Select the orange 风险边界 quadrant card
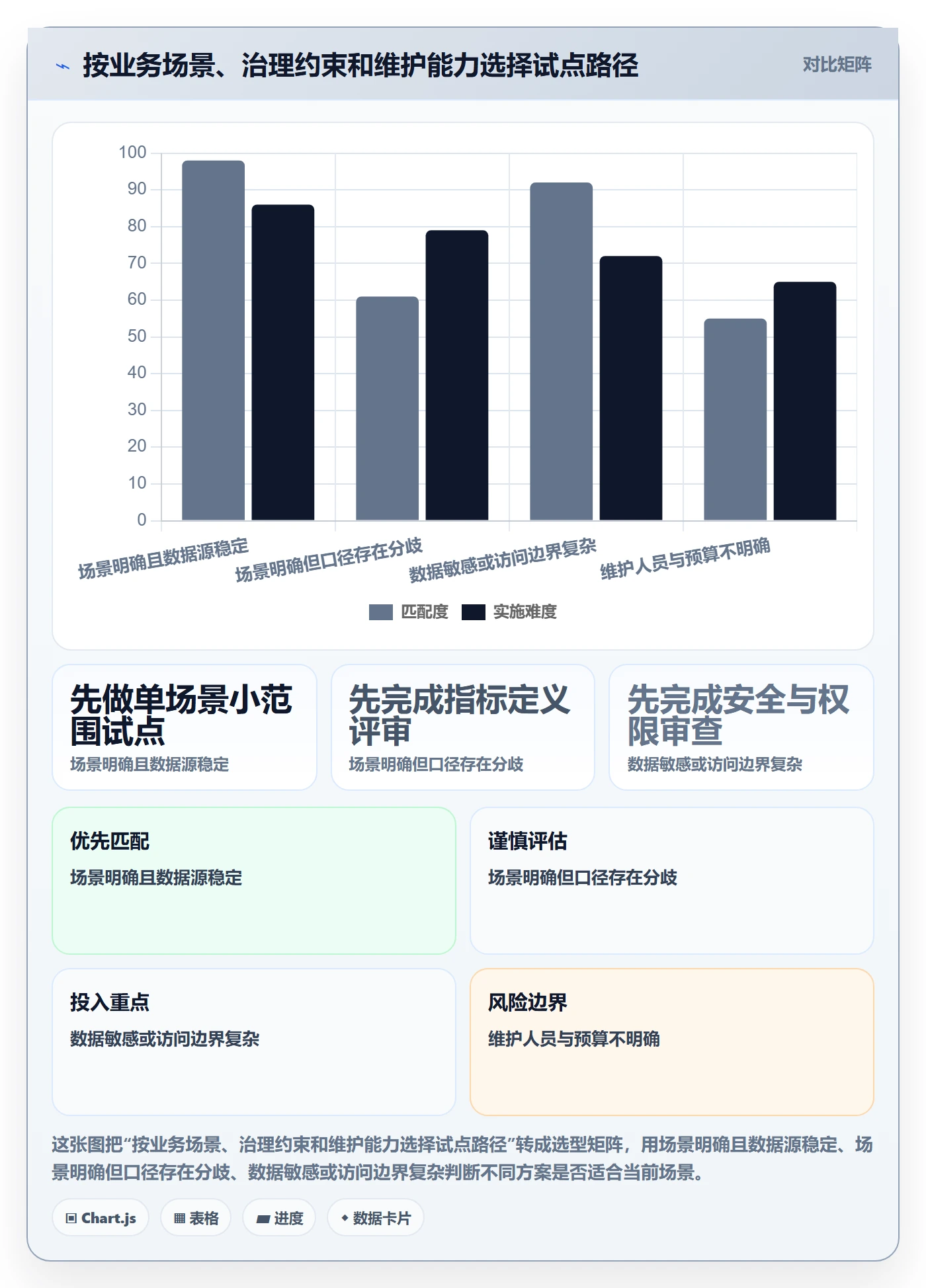This screenshot has width=926, height=1288. tap(672, 1042)
